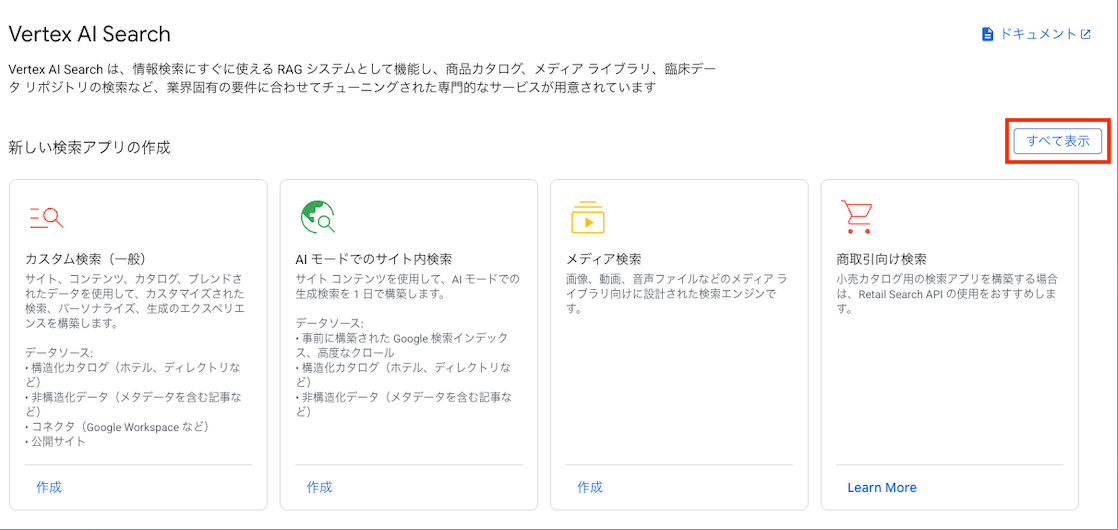Click the red shopping cart icon

point(858,217)
